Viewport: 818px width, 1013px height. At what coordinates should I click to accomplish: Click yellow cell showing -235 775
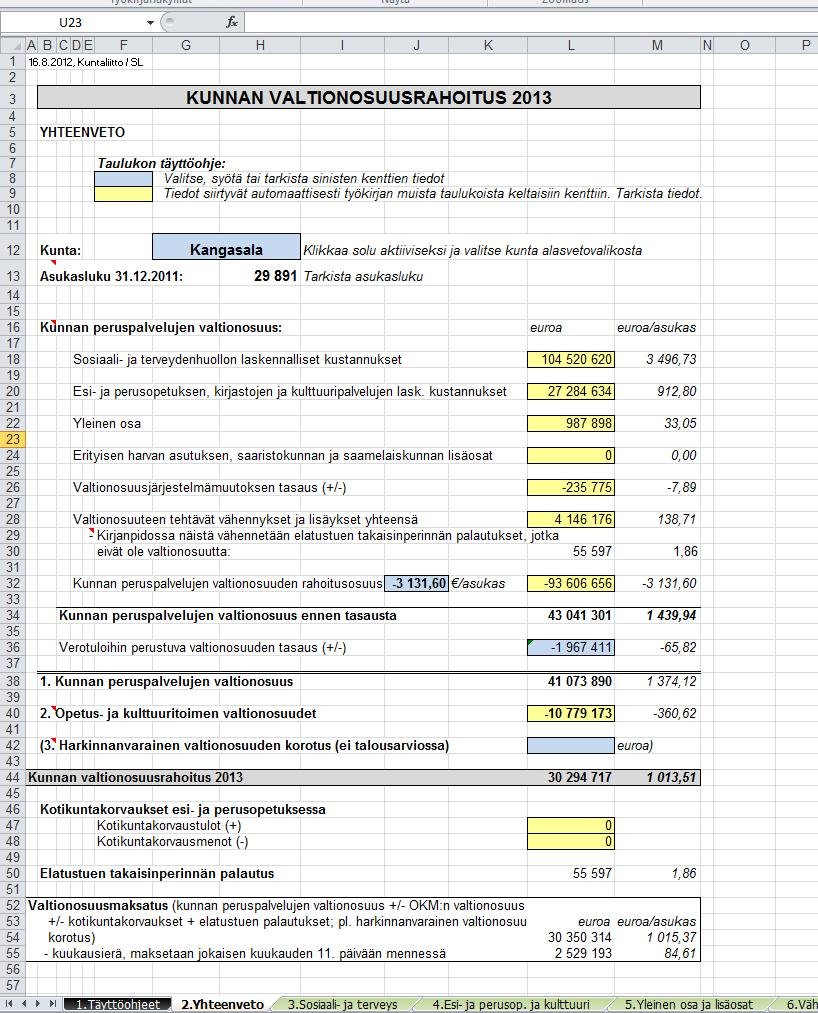coord(571,487)
